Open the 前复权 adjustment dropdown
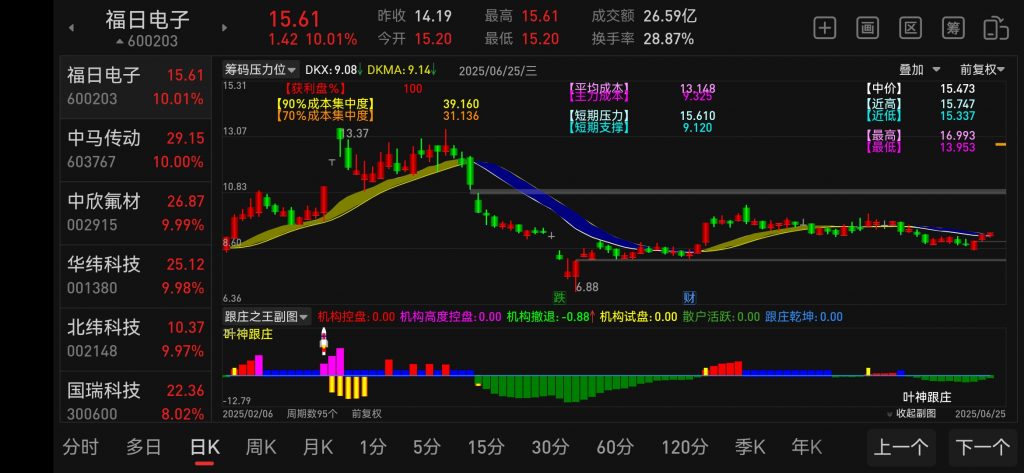1024x473 pixels. 982,70
